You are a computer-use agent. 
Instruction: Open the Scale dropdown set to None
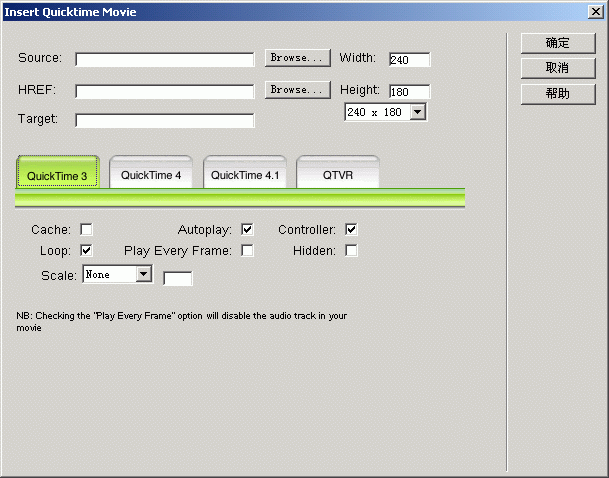117,275
